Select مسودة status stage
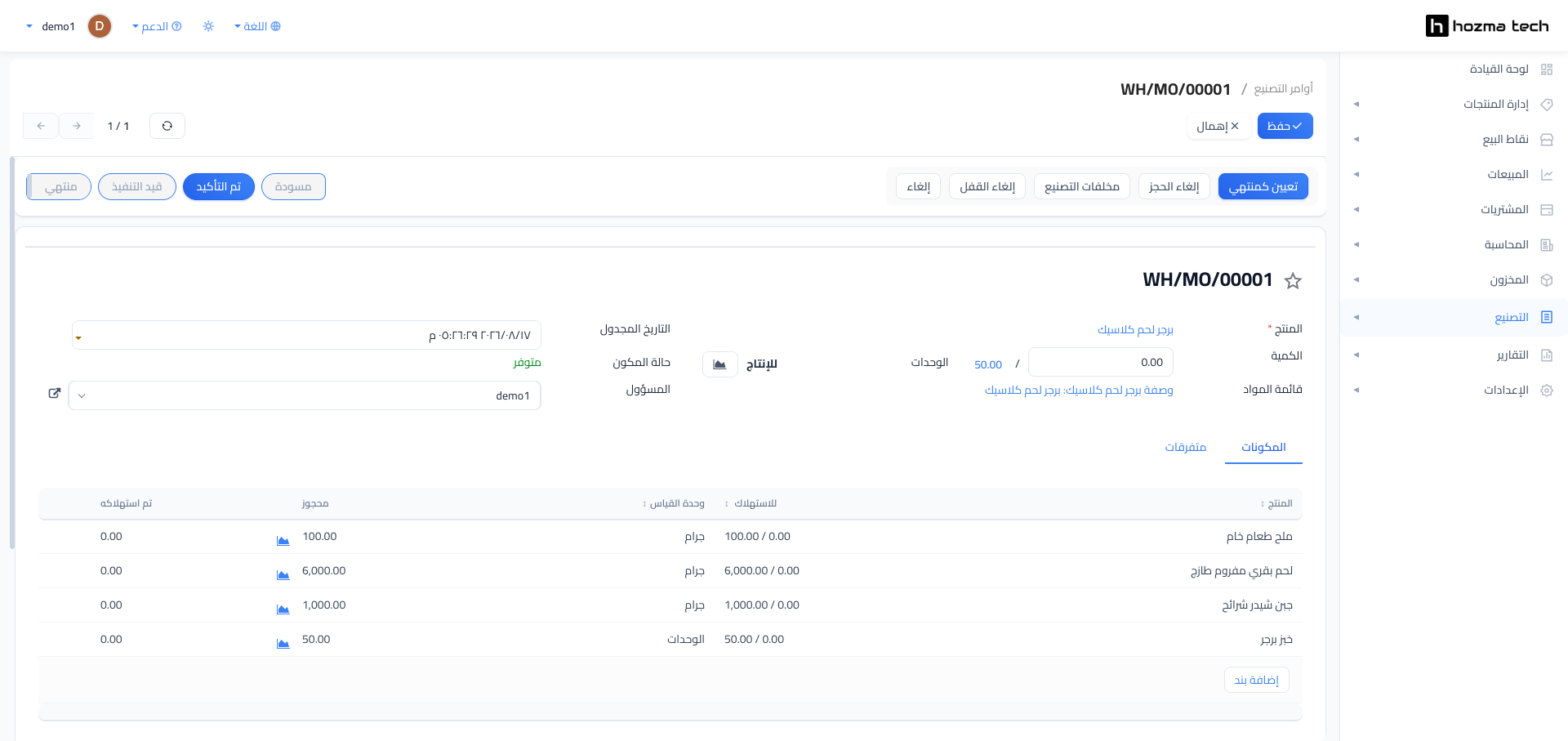The image size is (1568, 741). coord(293,186)
